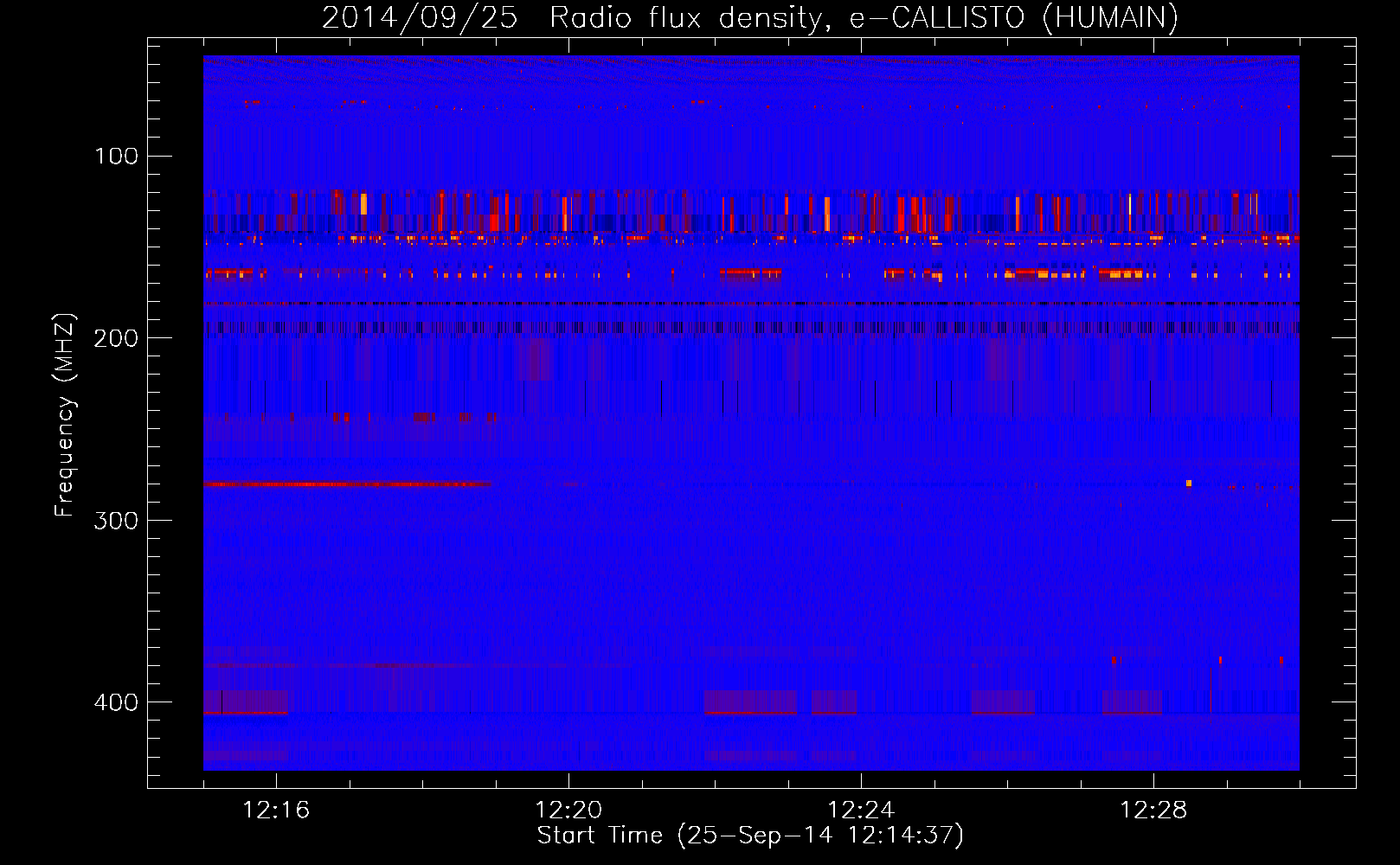Select the 12:20 time tick label
The width and height of the screenshot is (1400, 865).
568,811
